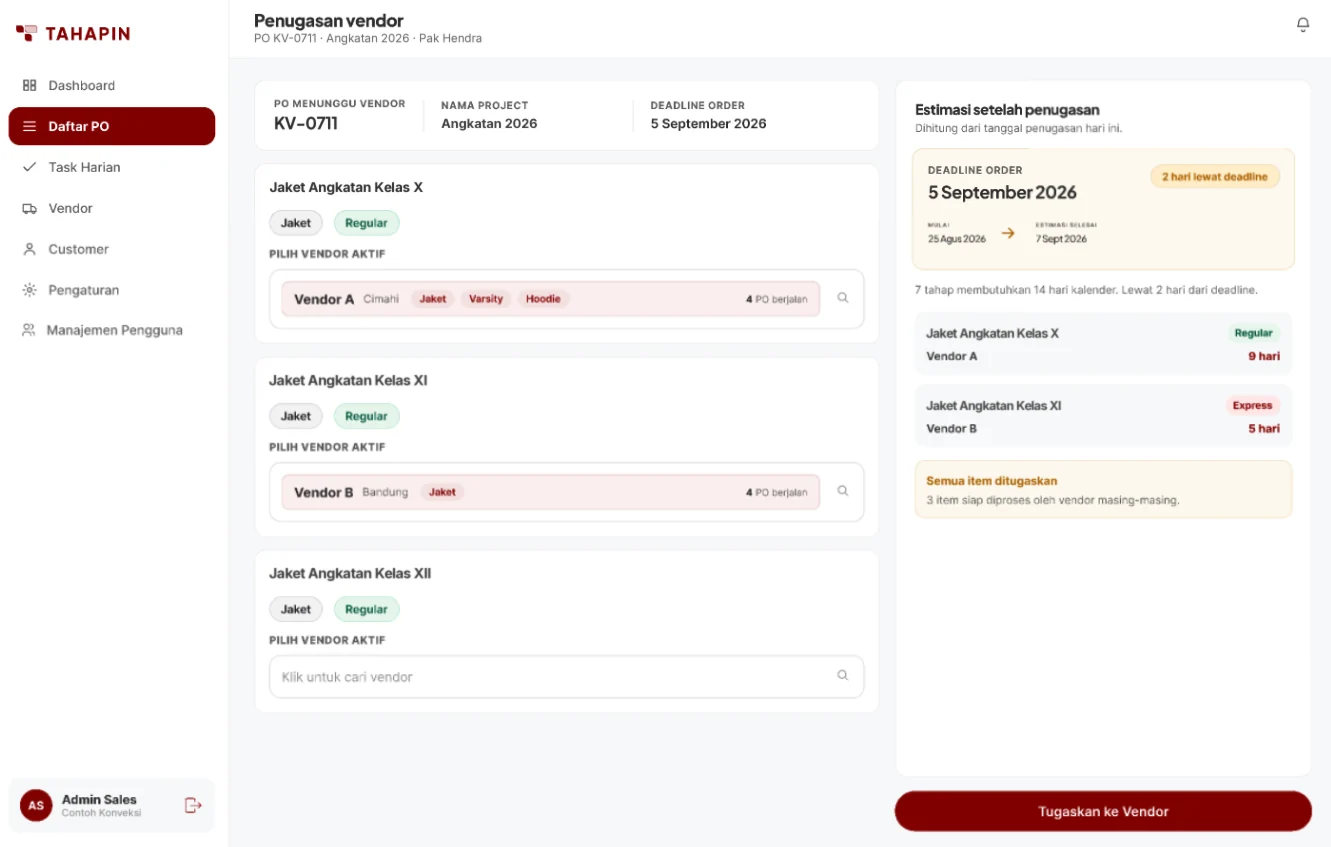Image resolution: width=1331 pixels, height=847 pixels.
Task: Click the Tugaskan ke Vendor button
Action: coord(1103,811)
